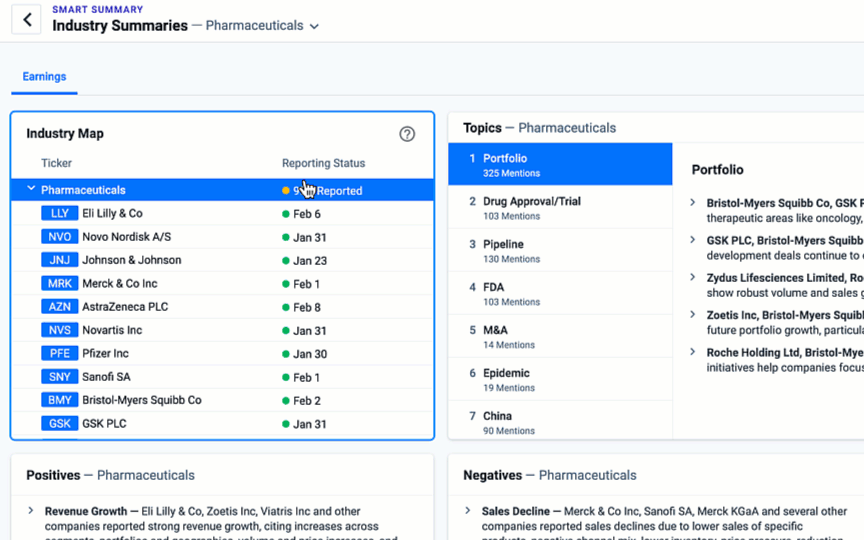Open the Pharmaceuticals industry dropdown in header
Image resolution: width=864 pixels, height=540 pixels.
(262, 26)
